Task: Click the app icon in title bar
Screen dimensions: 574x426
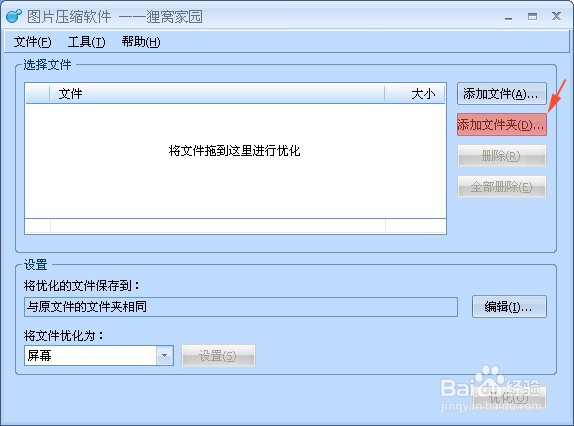Action: point(14,16)
